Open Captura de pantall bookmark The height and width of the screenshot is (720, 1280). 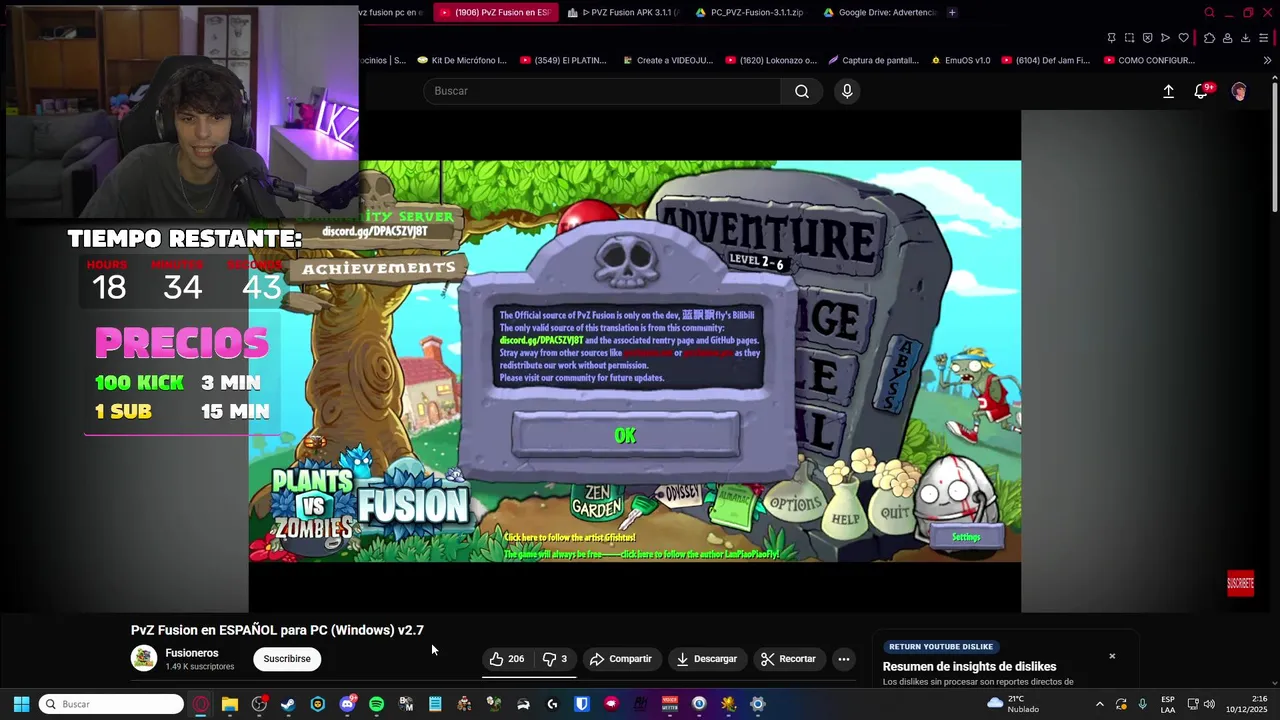[x=874, y=60]
